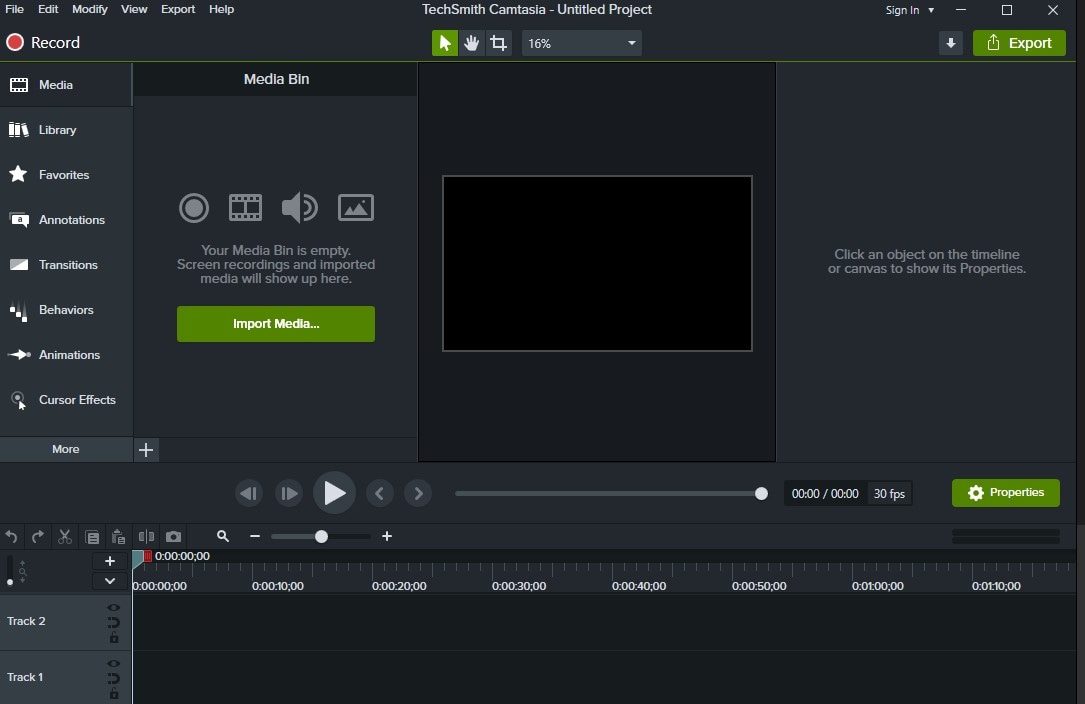Expand the timeline chevron-down options
Viewport: 1085px width, 704px height.
click(109, 581)
